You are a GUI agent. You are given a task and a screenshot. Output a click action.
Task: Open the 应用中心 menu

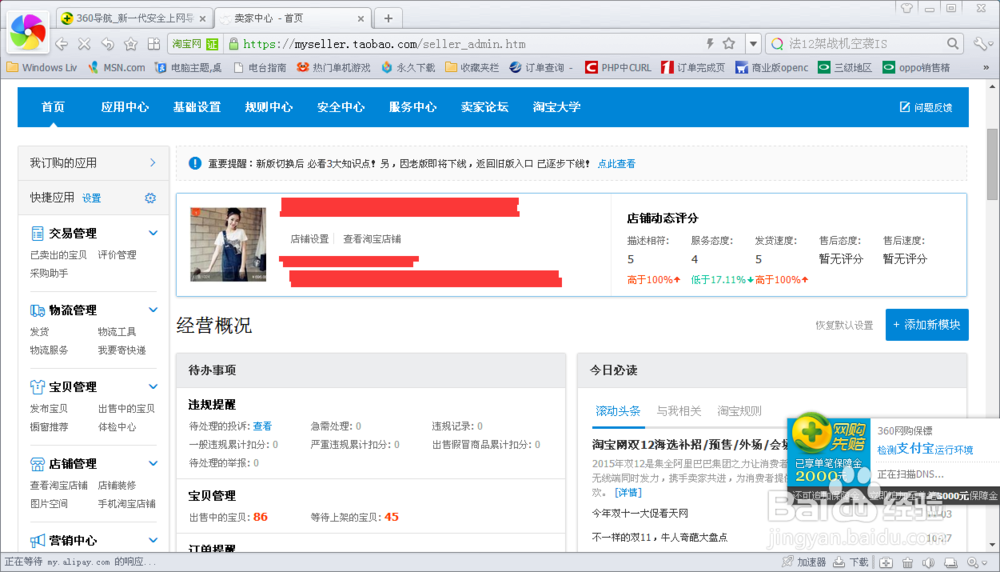(x=125, y=107)
